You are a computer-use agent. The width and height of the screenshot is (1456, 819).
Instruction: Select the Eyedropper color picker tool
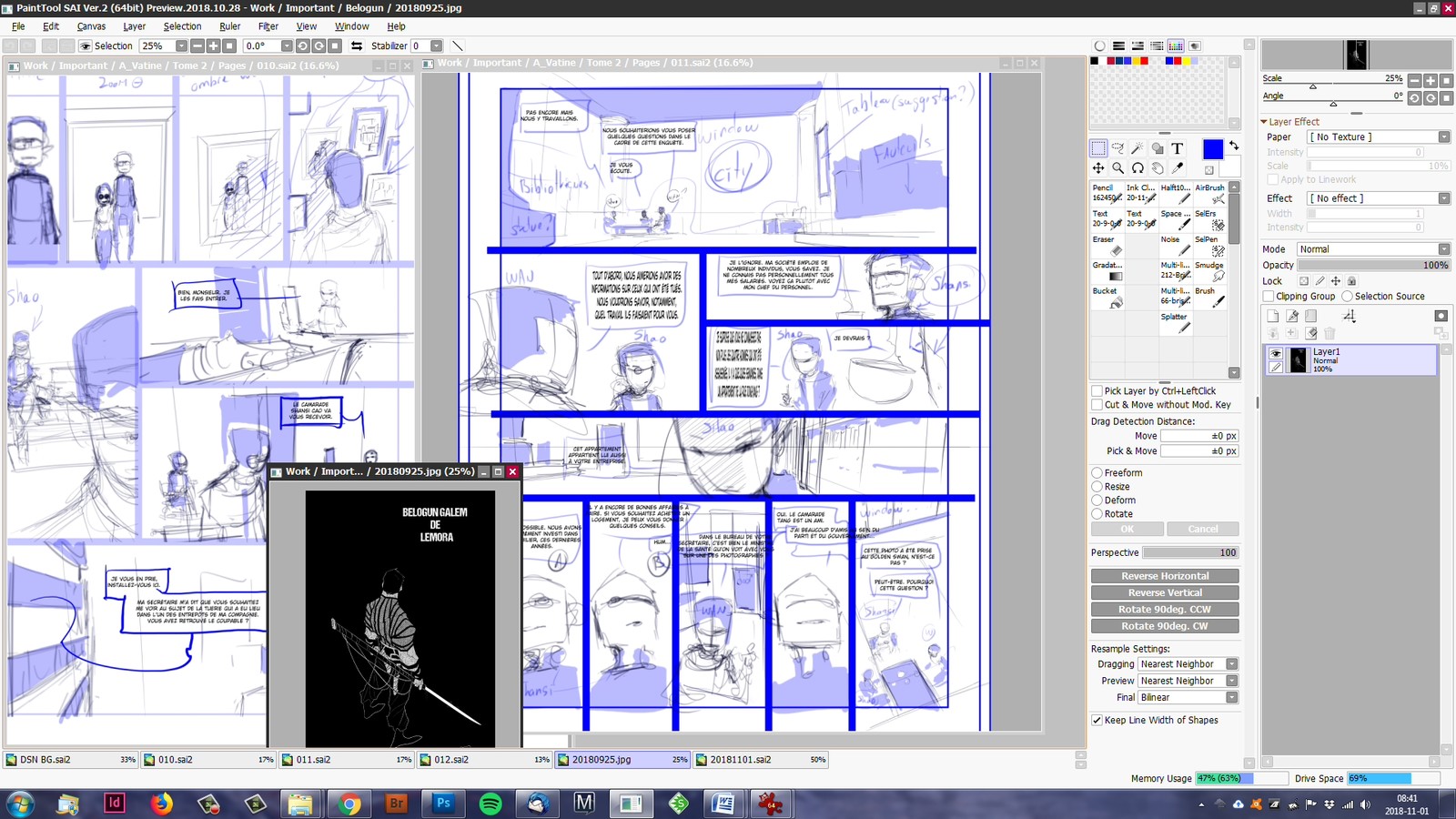1178,168
